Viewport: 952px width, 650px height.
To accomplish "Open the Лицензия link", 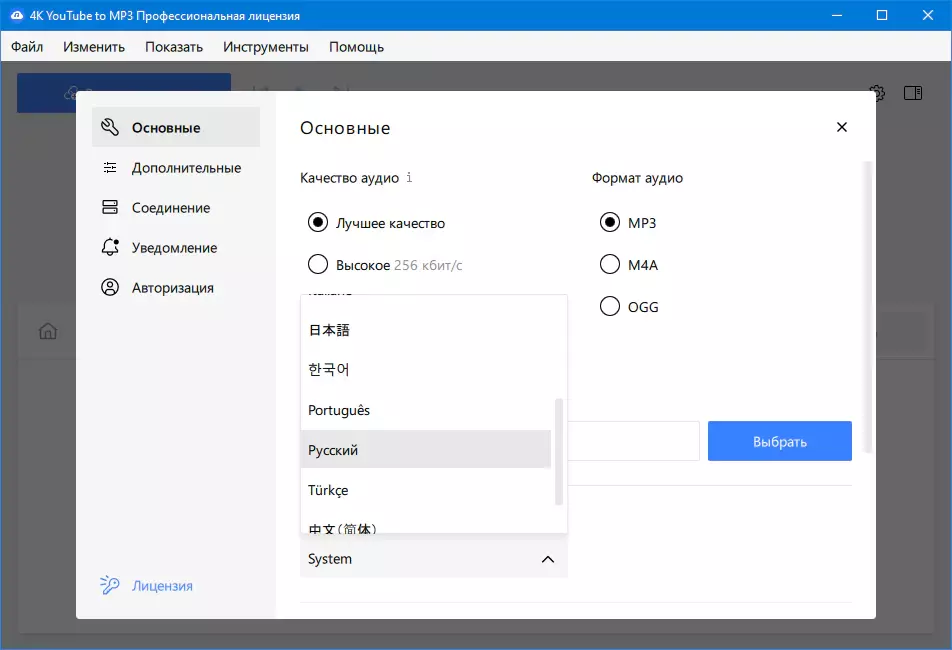I will pyautogui.click(x=162, y=586).
